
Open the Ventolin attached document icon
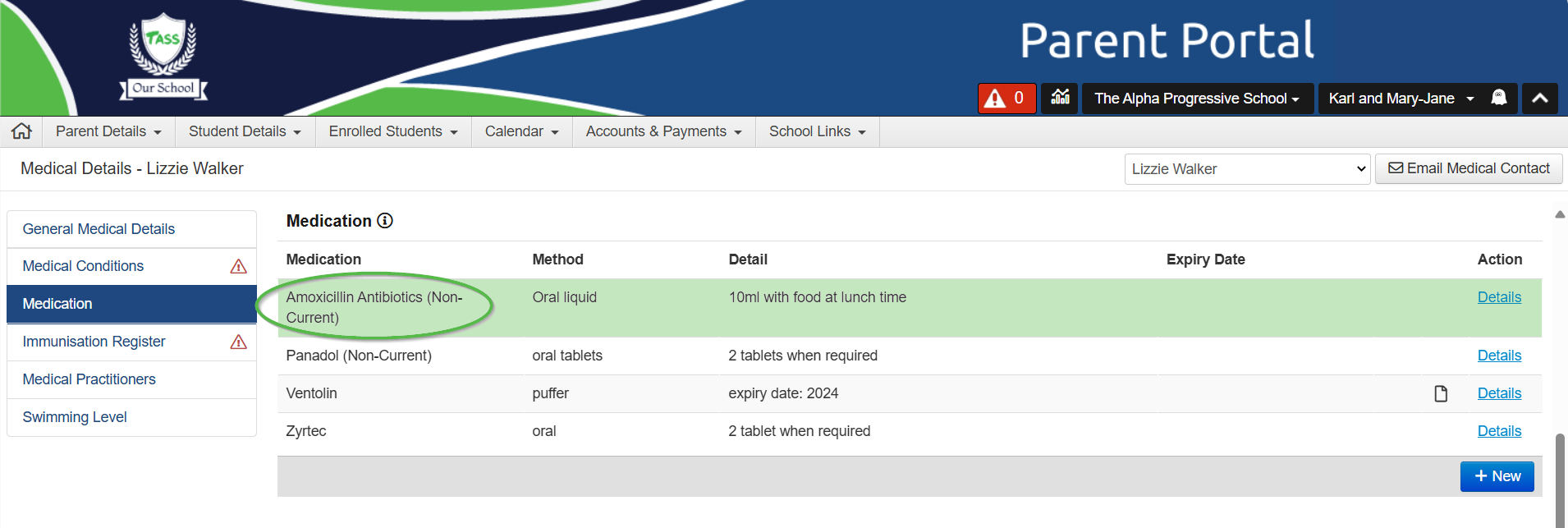click(1441, 393)
